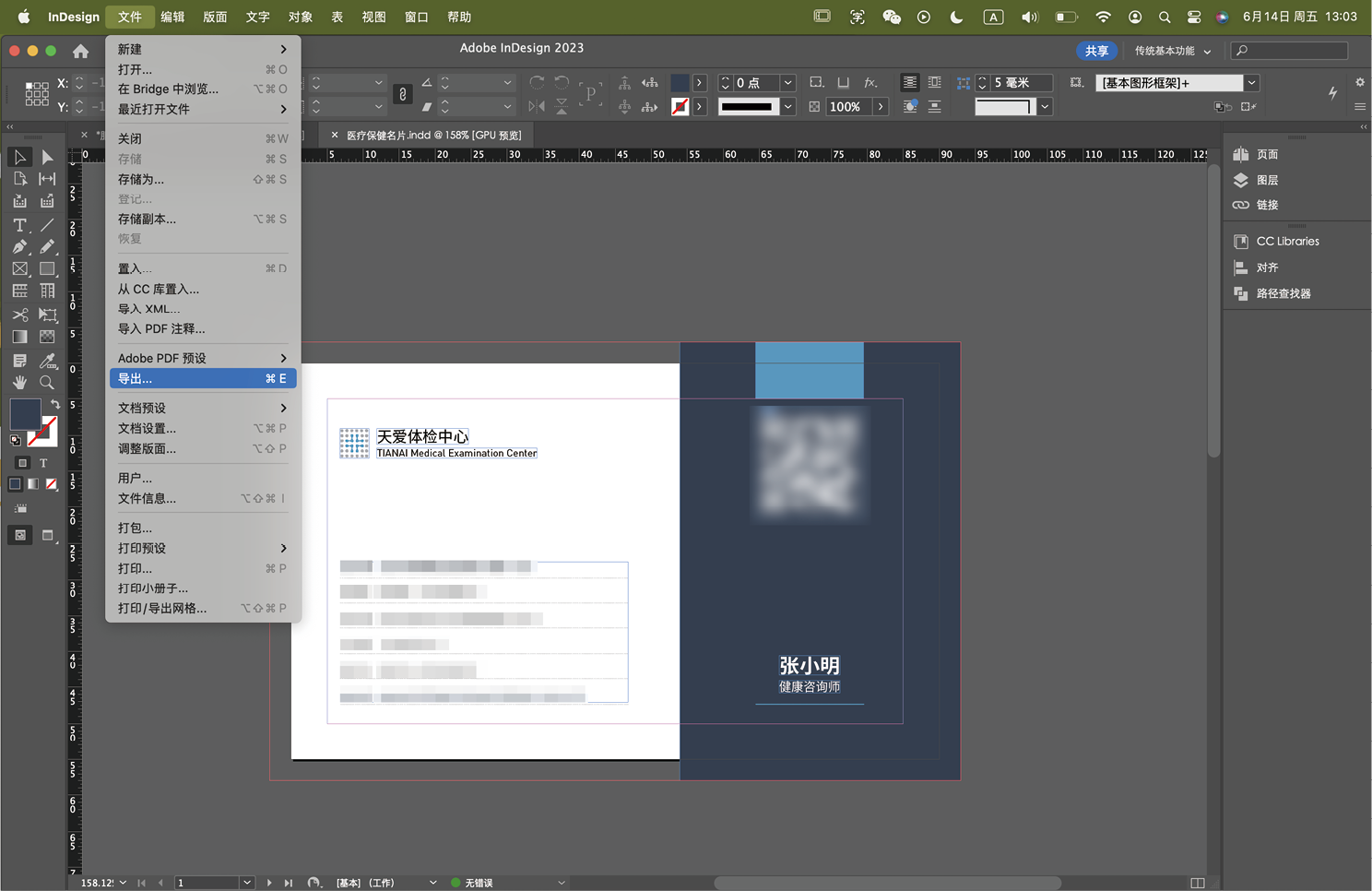
Task: Select the Rectangle Frame tool
Action: (19, 269)
